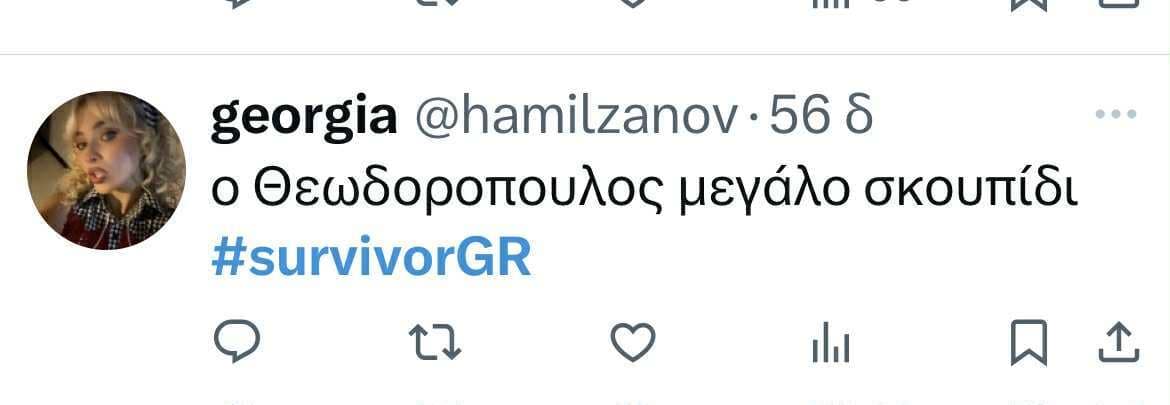View count number beside the upper analytics icon
The image size is (1170, 405).
point(892,2)
